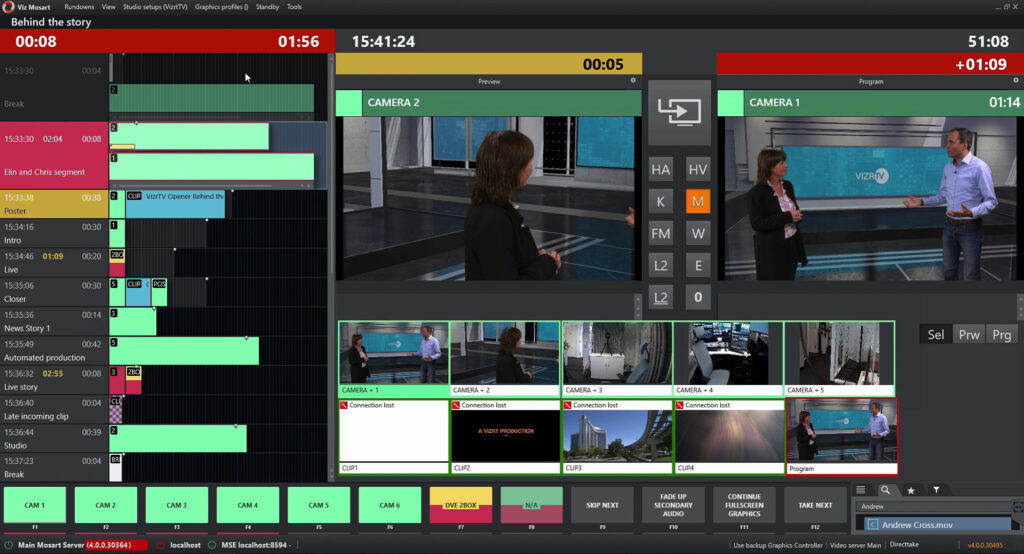This screenshot has height=554, width=1024.
Task: Select the CAMERA + 3 source thumbnail
Action: click(617, 358)
